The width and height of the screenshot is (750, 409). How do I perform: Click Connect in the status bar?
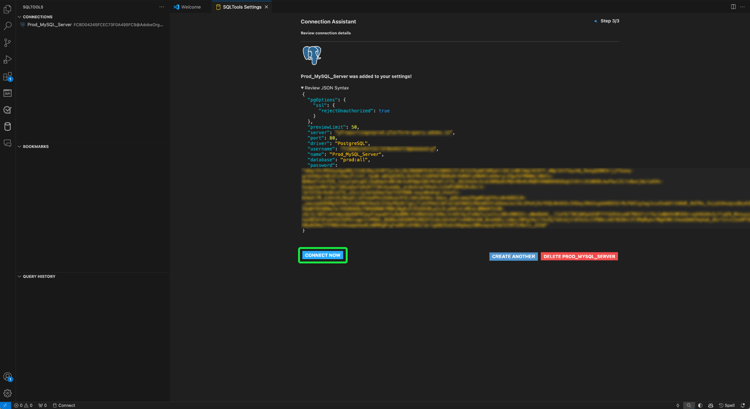pyautogui.click(x=64, y=405)
